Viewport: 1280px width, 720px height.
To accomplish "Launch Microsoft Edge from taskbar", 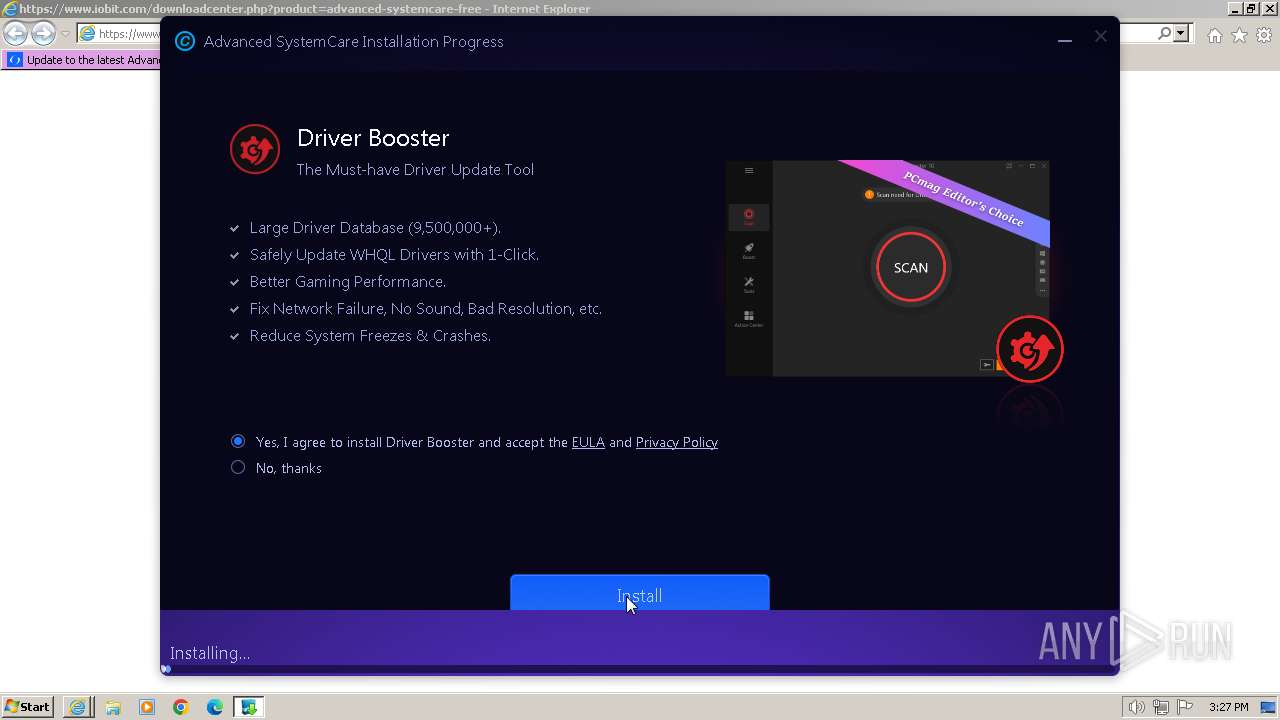I will 214,707.
